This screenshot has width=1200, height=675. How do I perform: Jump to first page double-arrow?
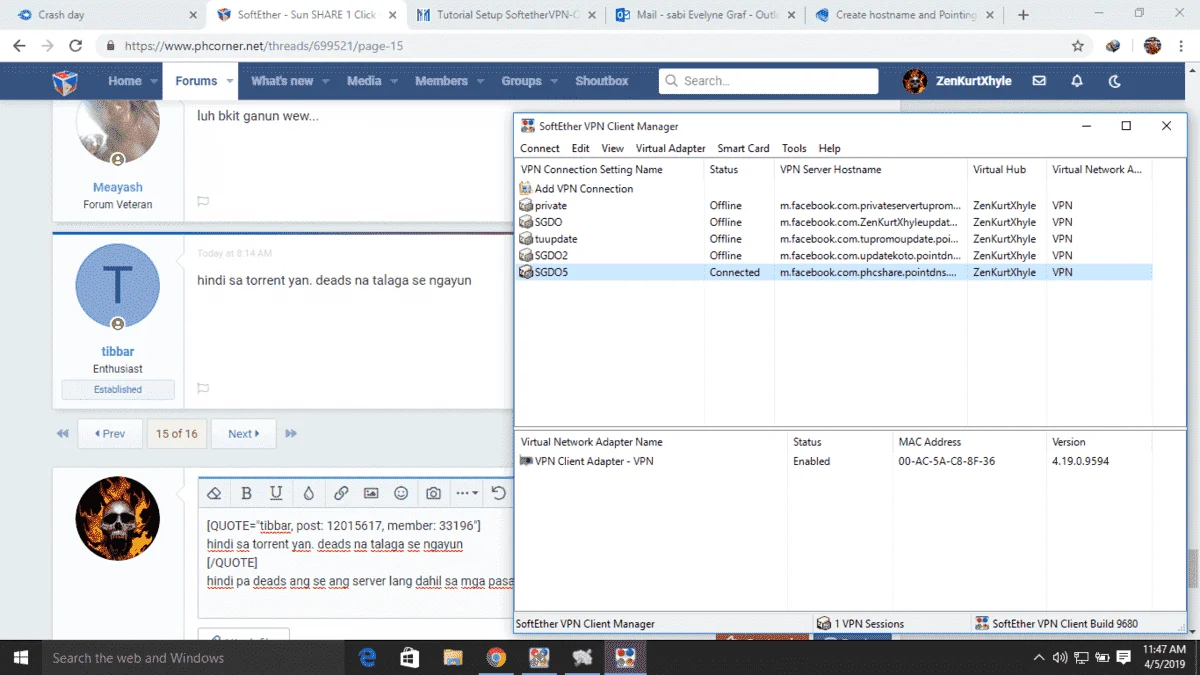click(63, 434)
